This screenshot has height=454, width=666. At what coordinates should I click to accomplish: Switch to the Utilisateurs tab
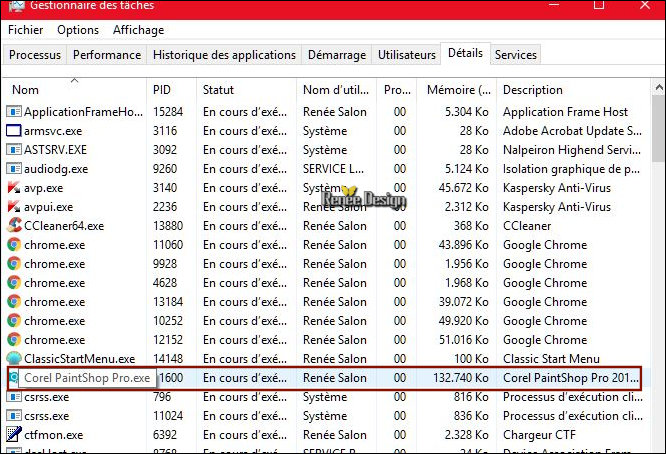tap(406, 55)
